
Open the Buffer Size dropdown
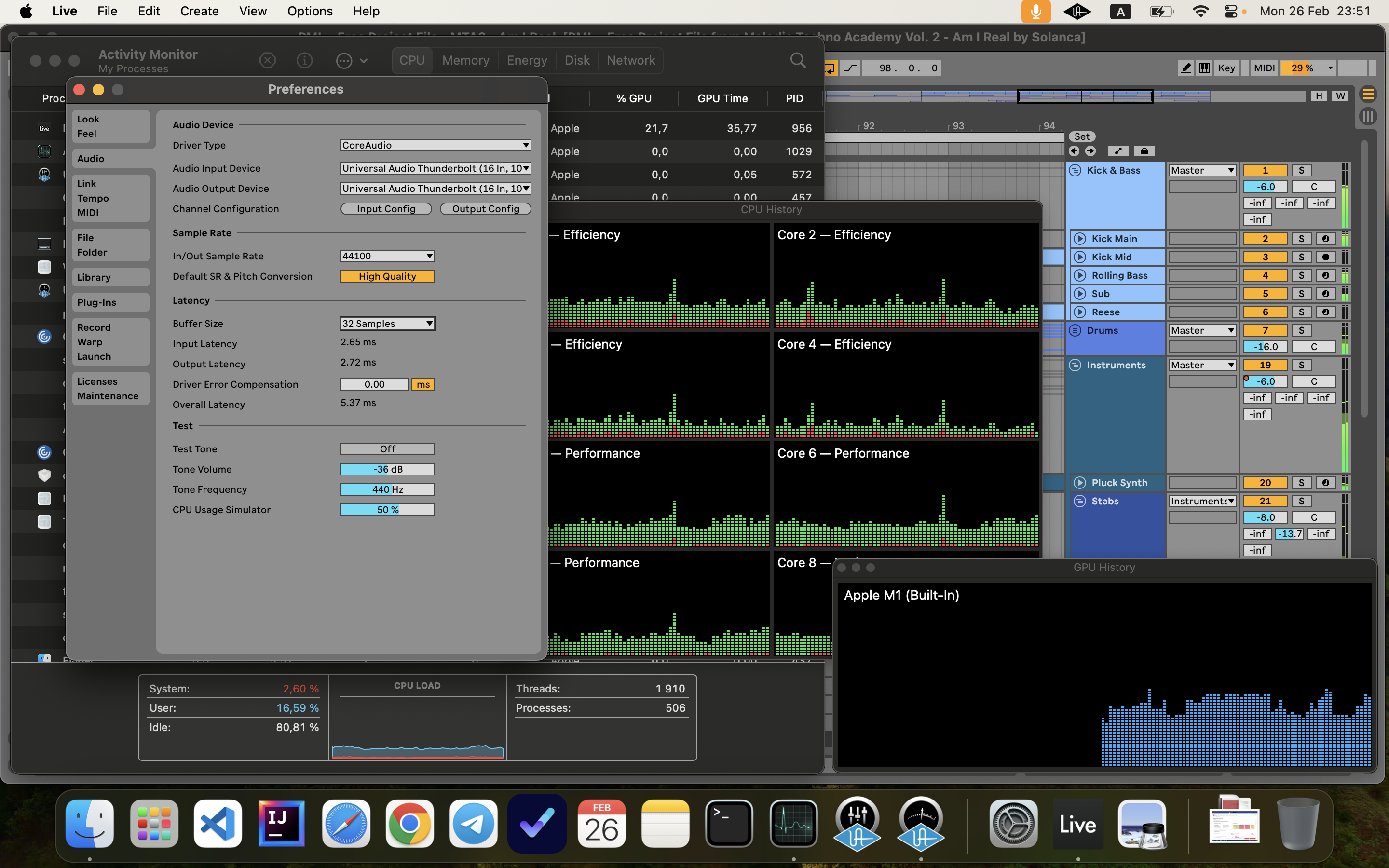[387, 324]
